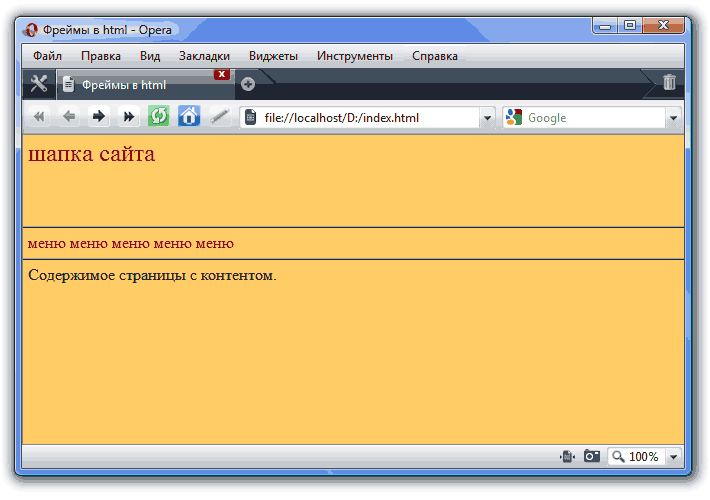Open the panels wrench icon
The image size is (710, 500).
(x=39, y=84)
